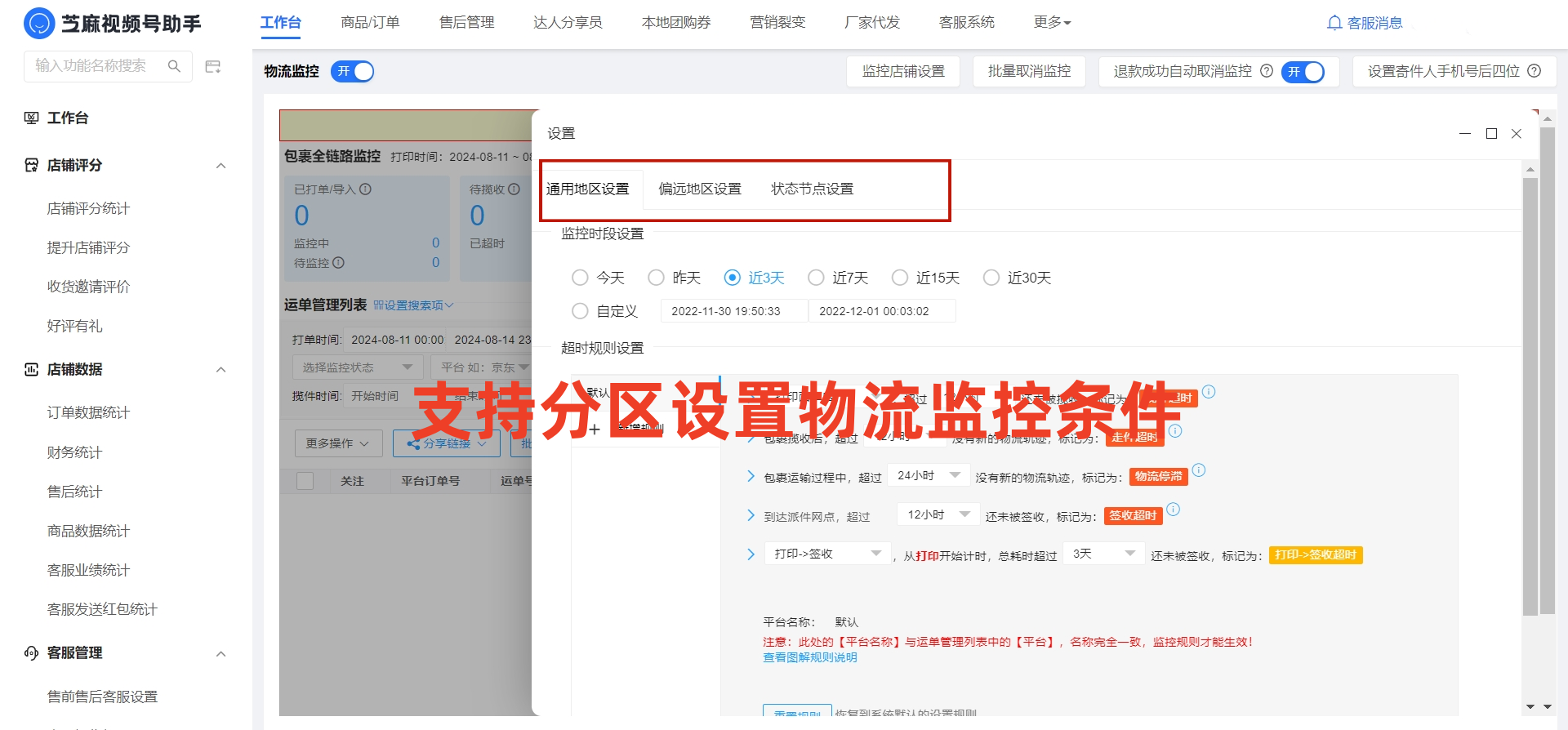Open the 3天 duration dropdown
Screen dimensions: 1568x730
coord(1104,554)
